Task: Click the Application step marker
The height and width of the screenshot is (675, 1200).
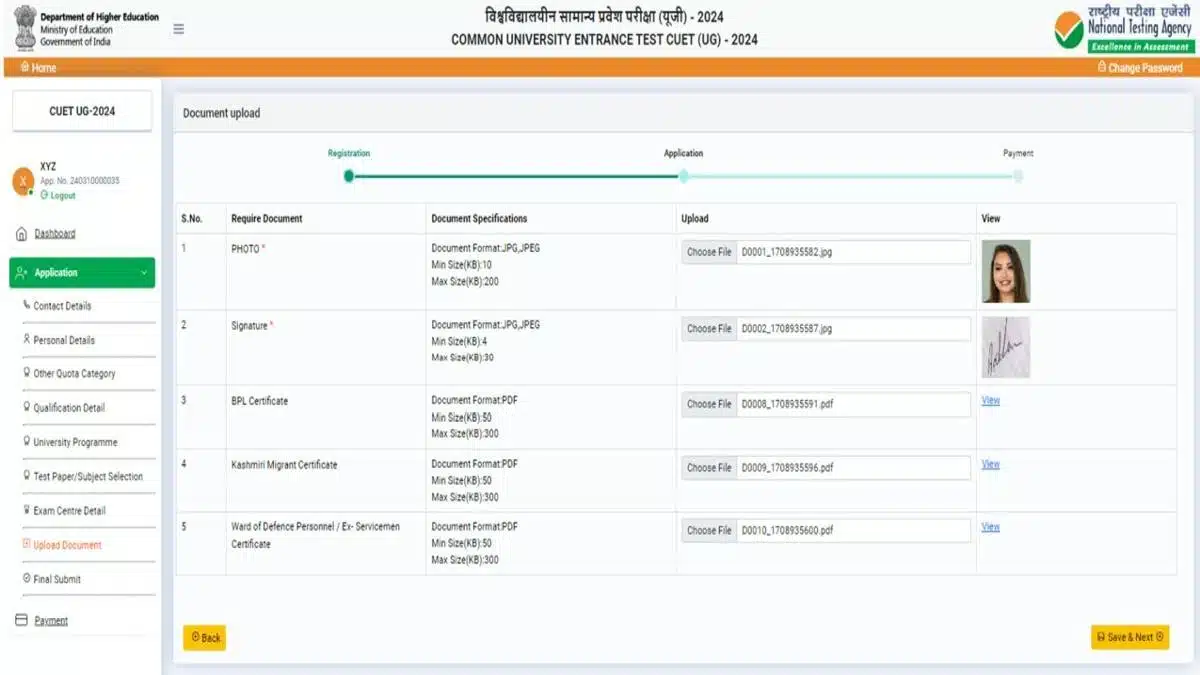Action: 683,176
